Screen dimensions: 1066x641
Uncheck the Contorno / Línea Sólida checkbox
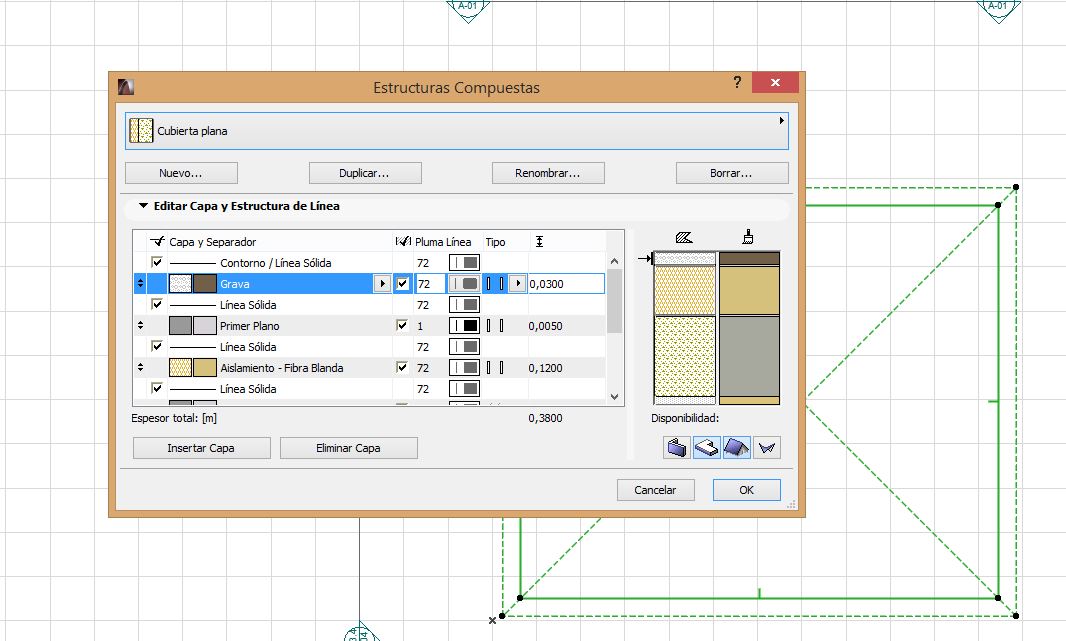pyautogui.click(x=157, y=263)
